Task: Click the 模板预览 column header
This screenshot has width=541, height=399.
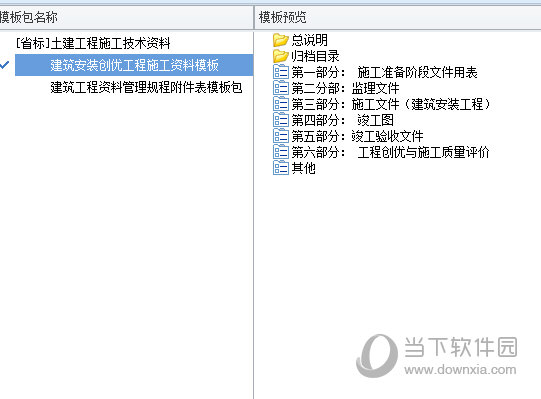Action: pyautogui.click(x=398, y=17)
